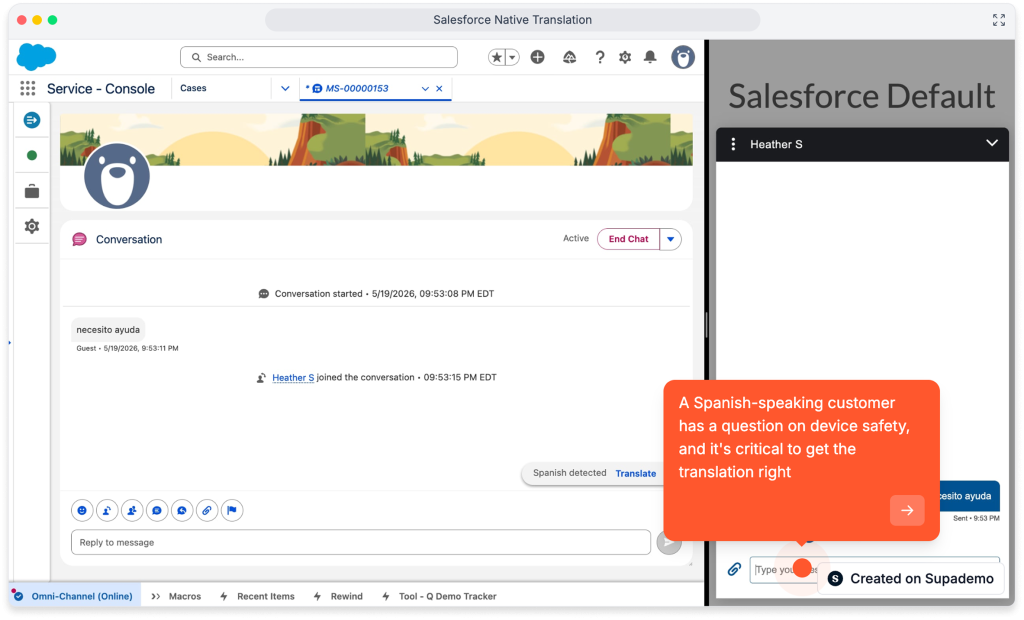Click the paperclip in the customer chat widget
This screenshot has width=1024, height=620.
click(735, 569)
